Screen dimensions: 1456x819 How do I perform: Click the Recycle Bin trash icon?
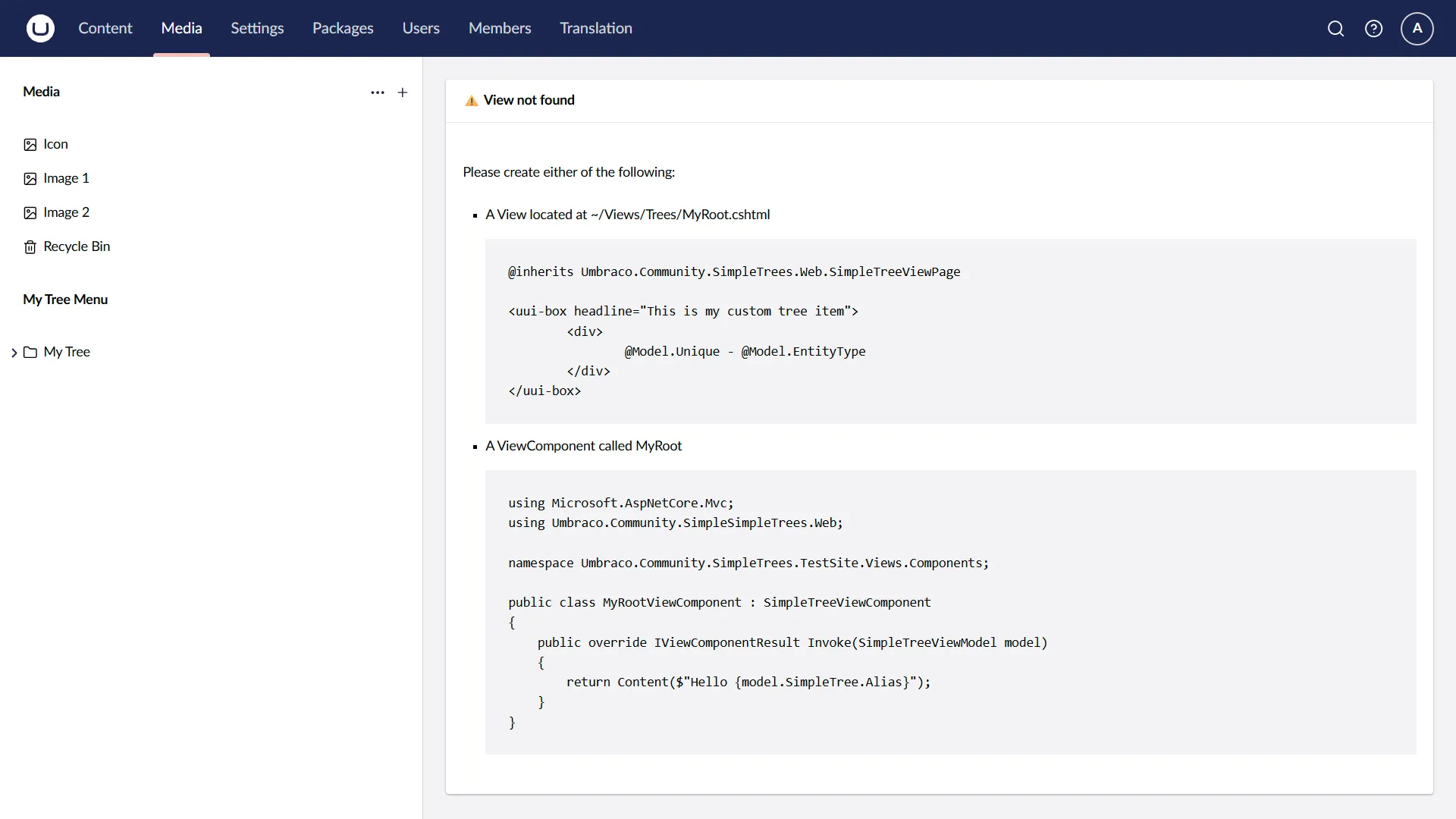[x=30, y=247]
